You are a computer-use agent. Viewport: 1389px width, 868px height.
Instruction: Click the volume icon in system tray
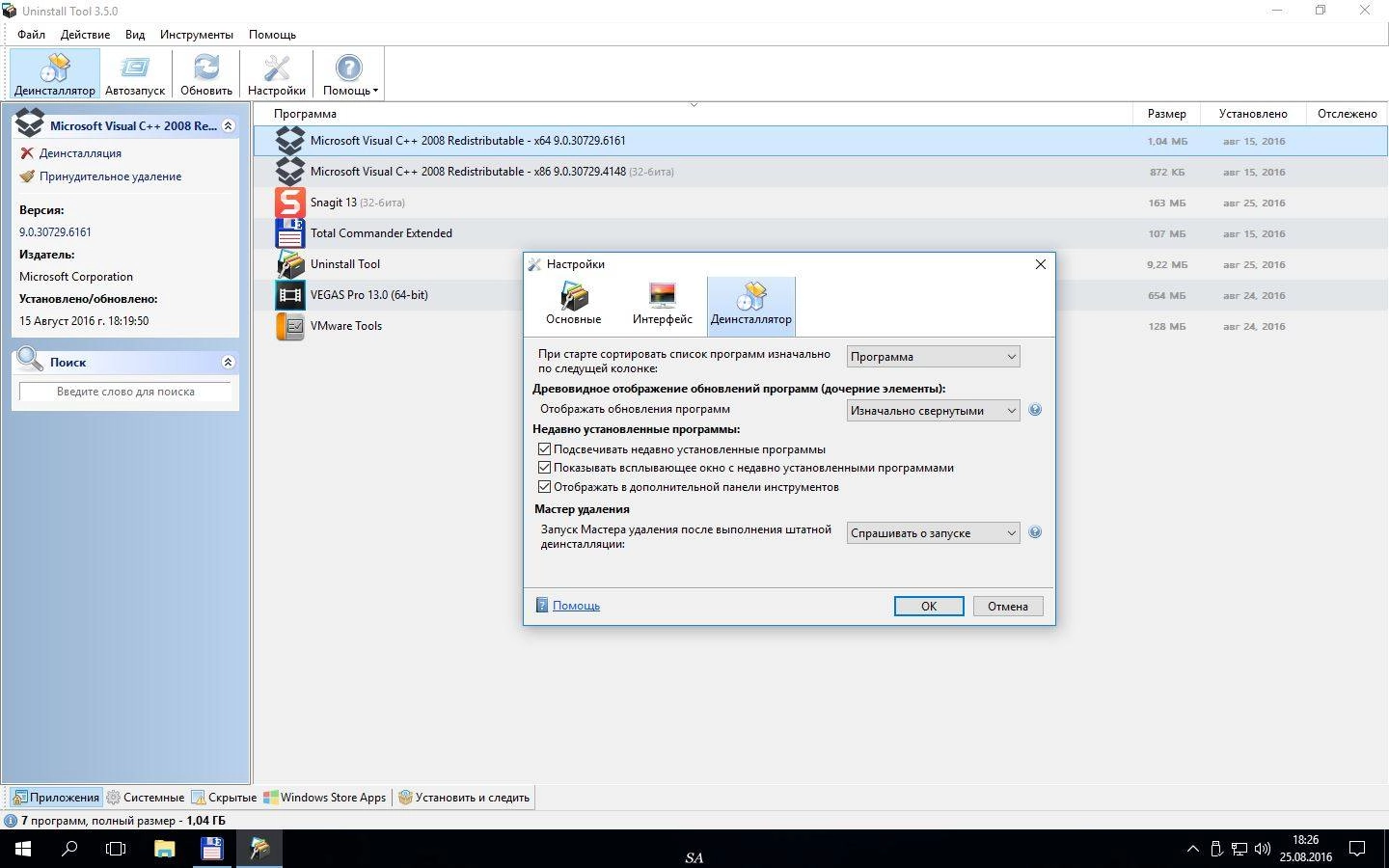1263,849
